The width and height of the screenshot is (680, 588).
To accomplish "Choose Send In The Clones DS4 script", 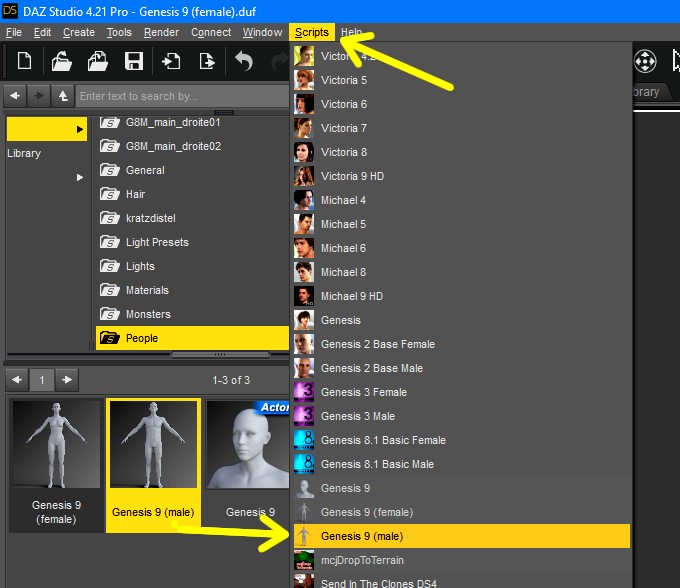I will [x=461, y=581].
